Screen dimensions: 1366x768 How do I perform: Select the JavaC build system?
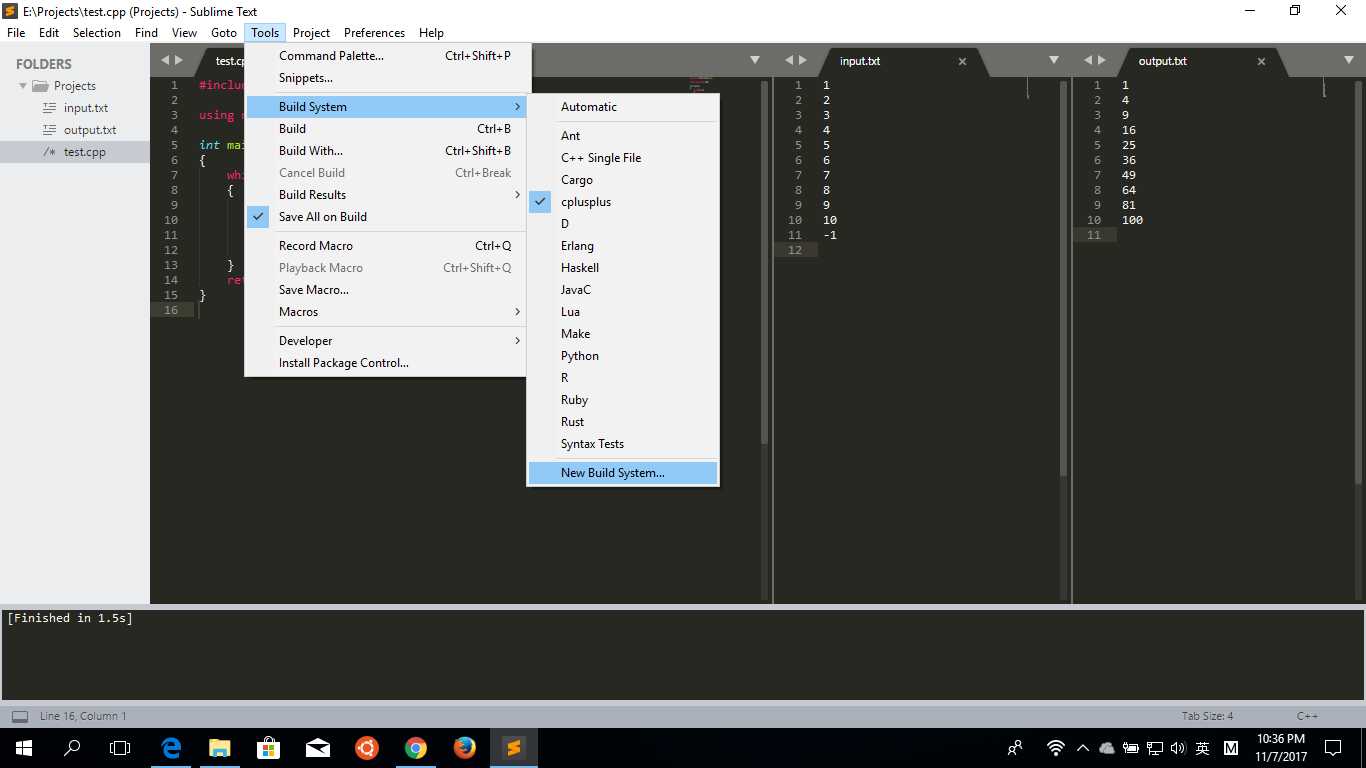[623, 290]
